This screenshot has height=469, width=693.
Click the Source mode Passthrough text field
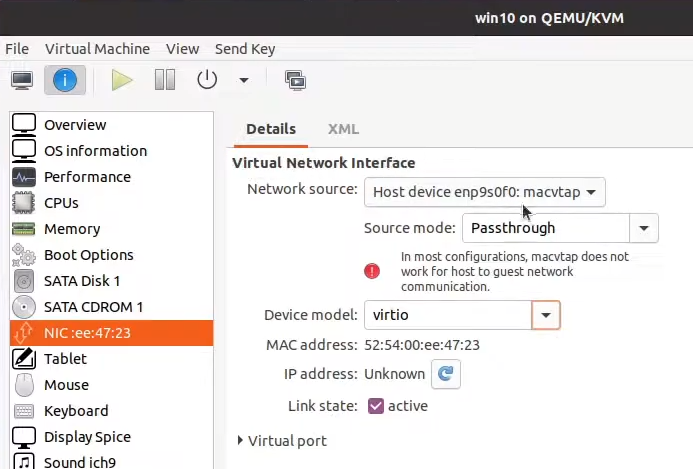(x=546, y=228)
